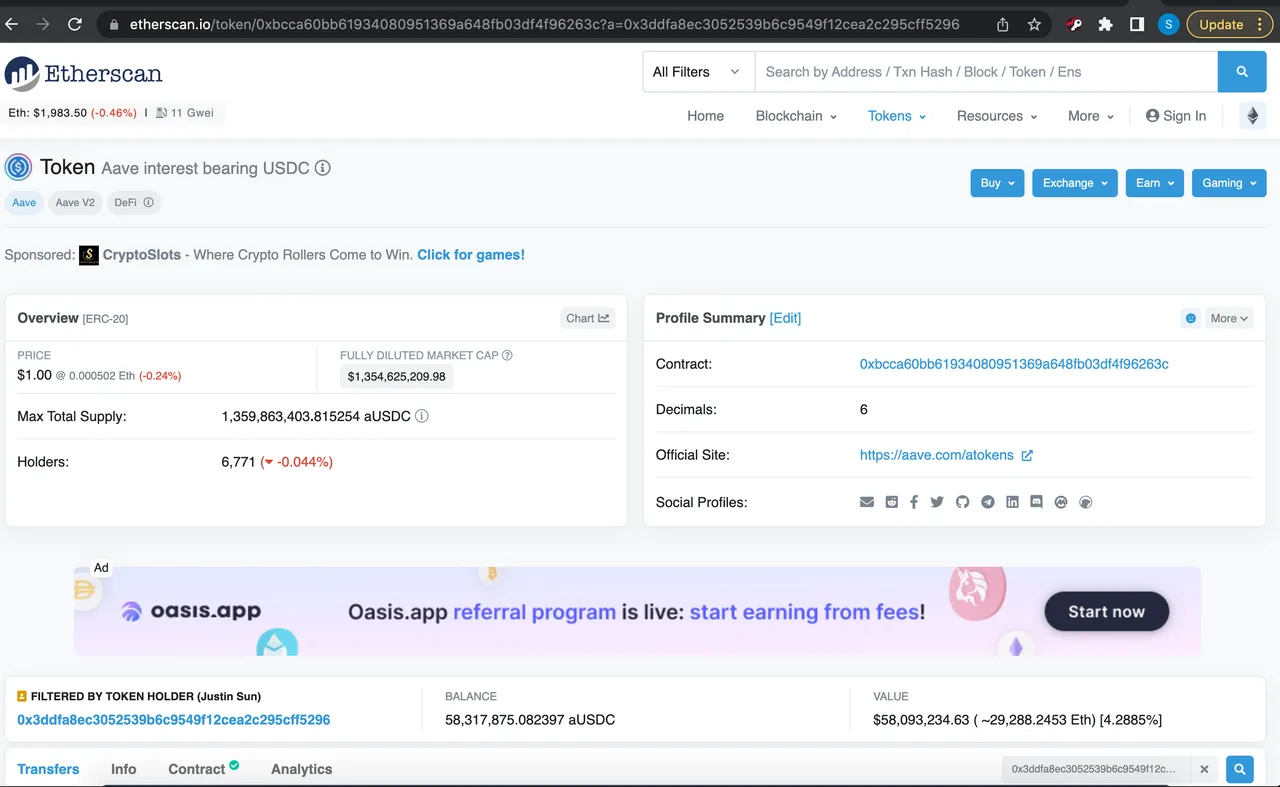
Task: Click the browser URL address bar
Action: pos(546,24)
